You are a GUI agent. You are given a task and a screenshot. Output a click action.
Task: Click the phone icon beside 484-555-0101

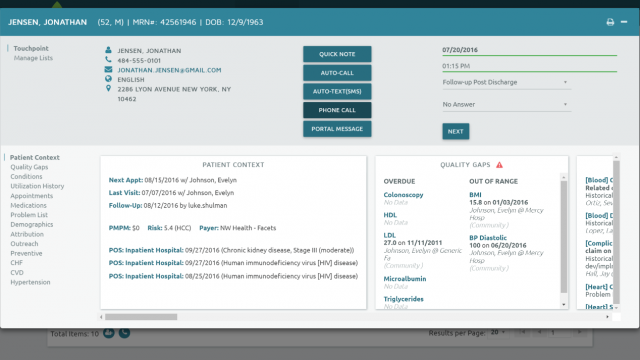point(108,60)
